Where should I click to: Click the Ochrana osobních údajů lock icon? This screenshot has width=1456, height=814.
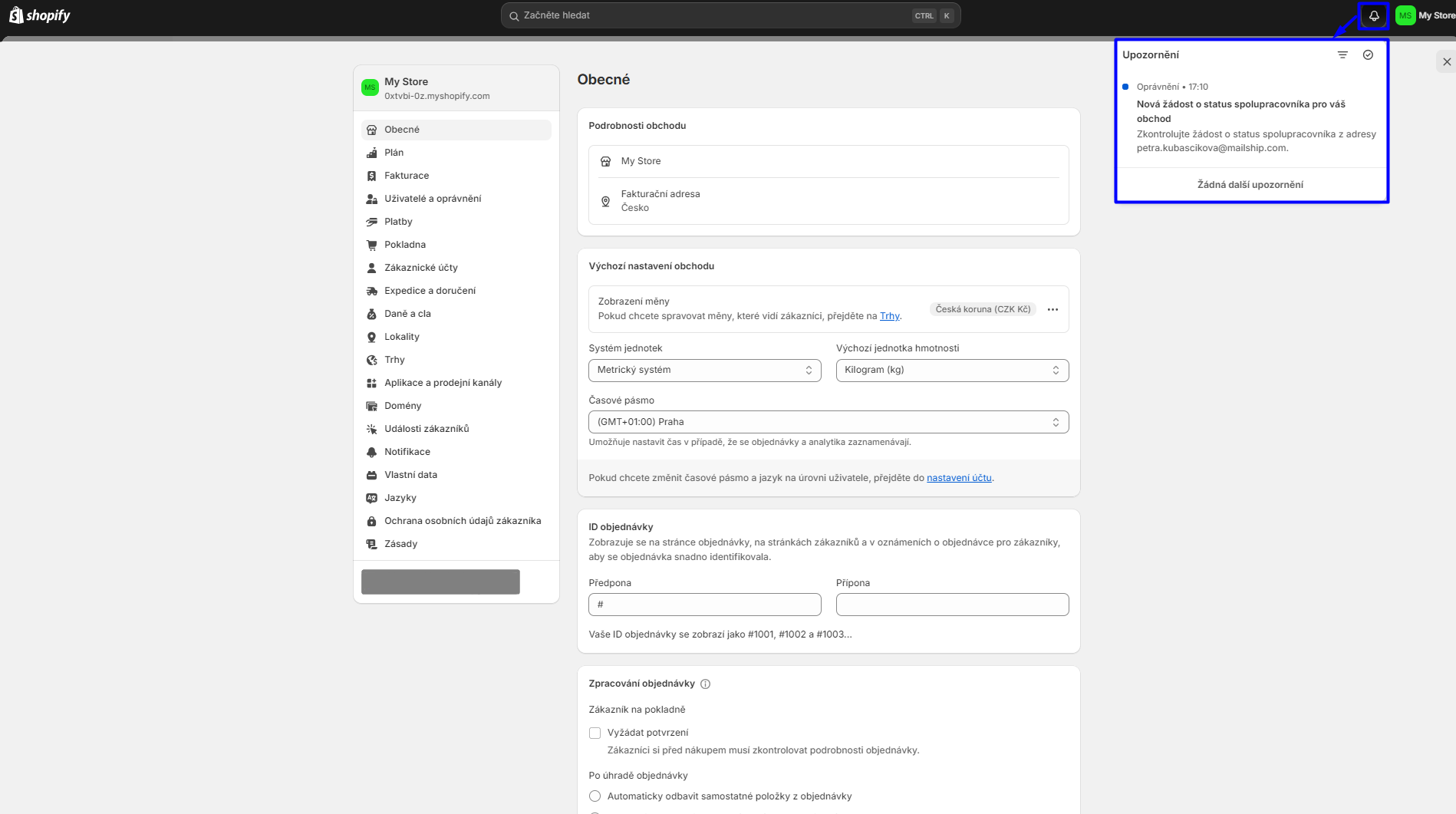[x=372, y=521]
